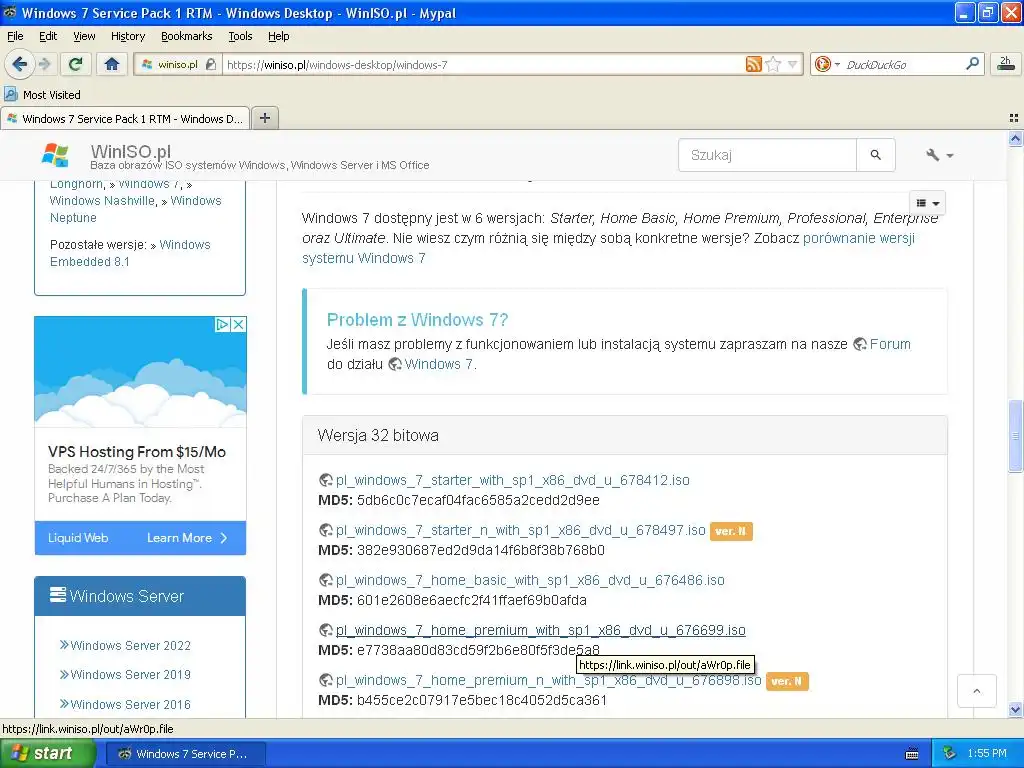This screenshot has width=1024, height=768.
Task: Click into the Szukaj search field
Action: pyautogui.click(x=767, y=155)
